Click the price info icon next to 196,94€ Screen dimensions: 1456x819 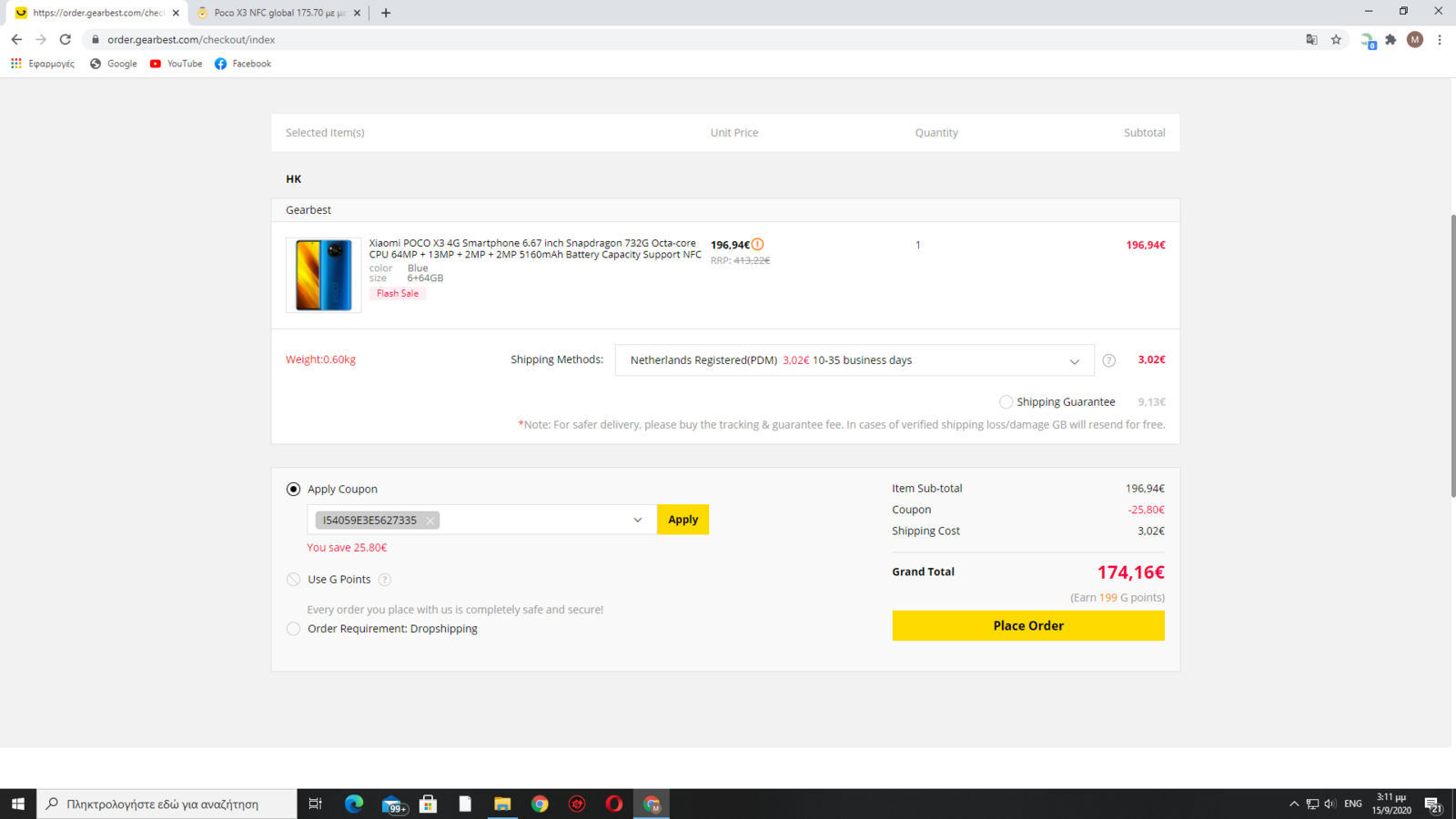(x=758, y=244)
